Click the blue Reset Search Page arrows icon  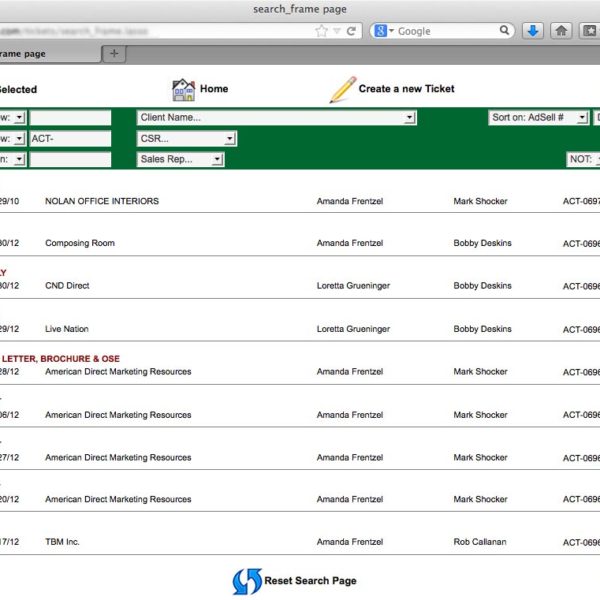246,581
